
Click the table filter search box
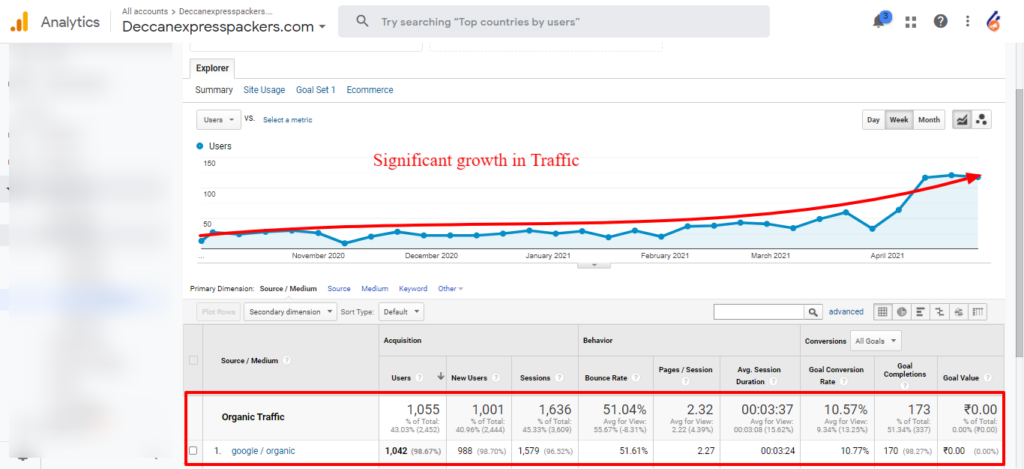click(x=760, y=312)
